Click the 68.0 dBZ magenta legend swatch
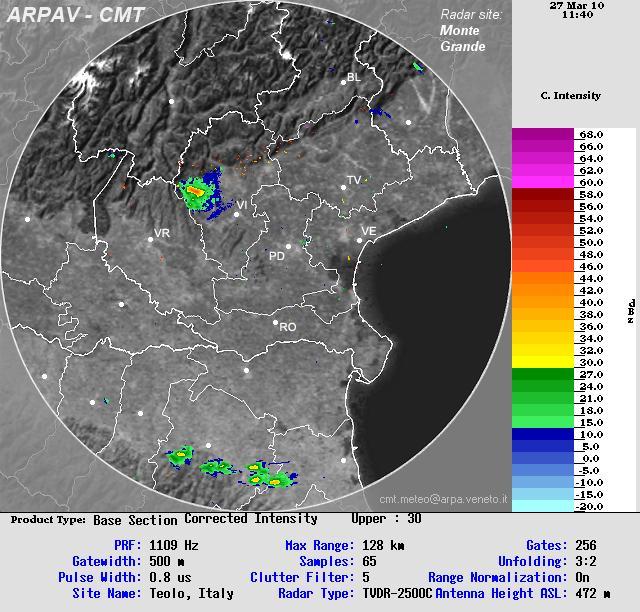The width and height of the screenshot is (640, 612). [x=543, y=134]
